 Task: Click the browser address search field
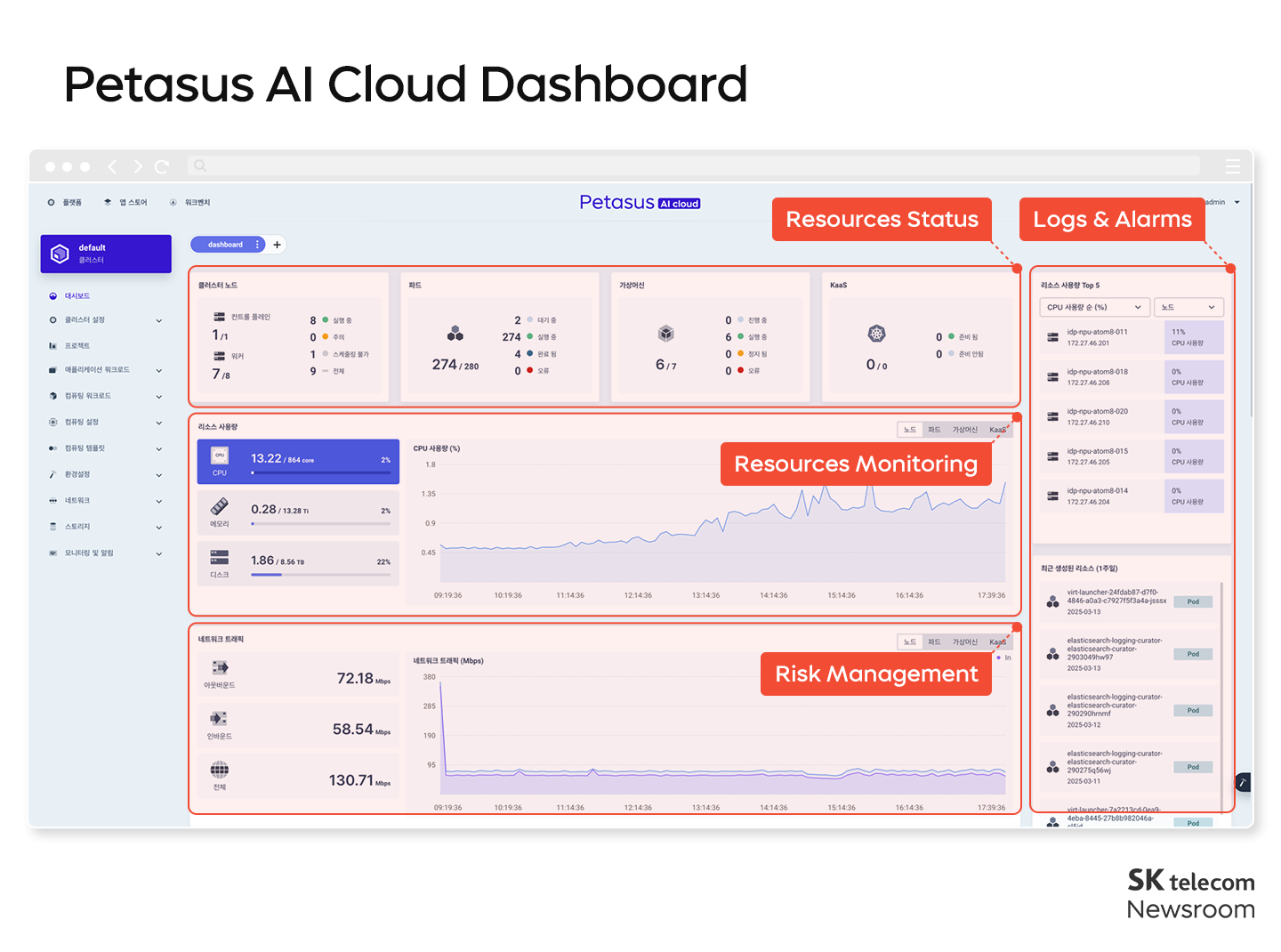coord(694,165)
